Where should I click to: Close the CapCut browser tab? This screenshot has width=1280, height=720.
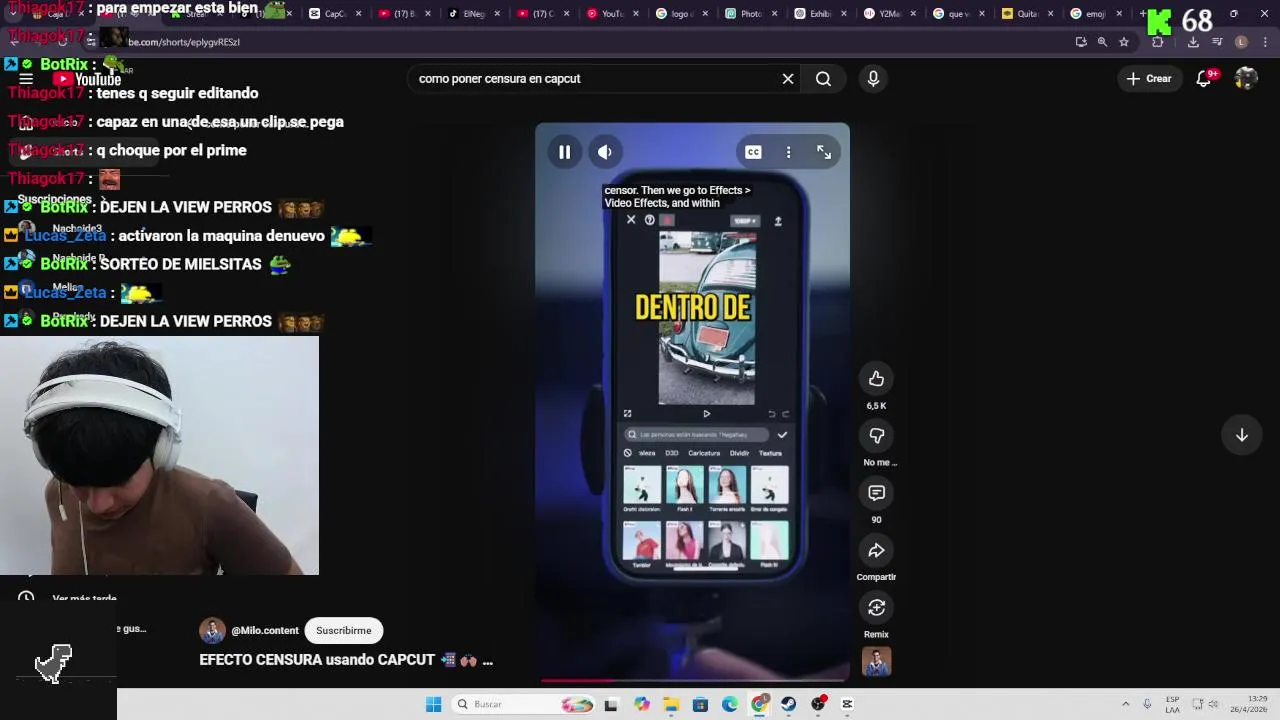pyautogui.click(x=359, y=14)
